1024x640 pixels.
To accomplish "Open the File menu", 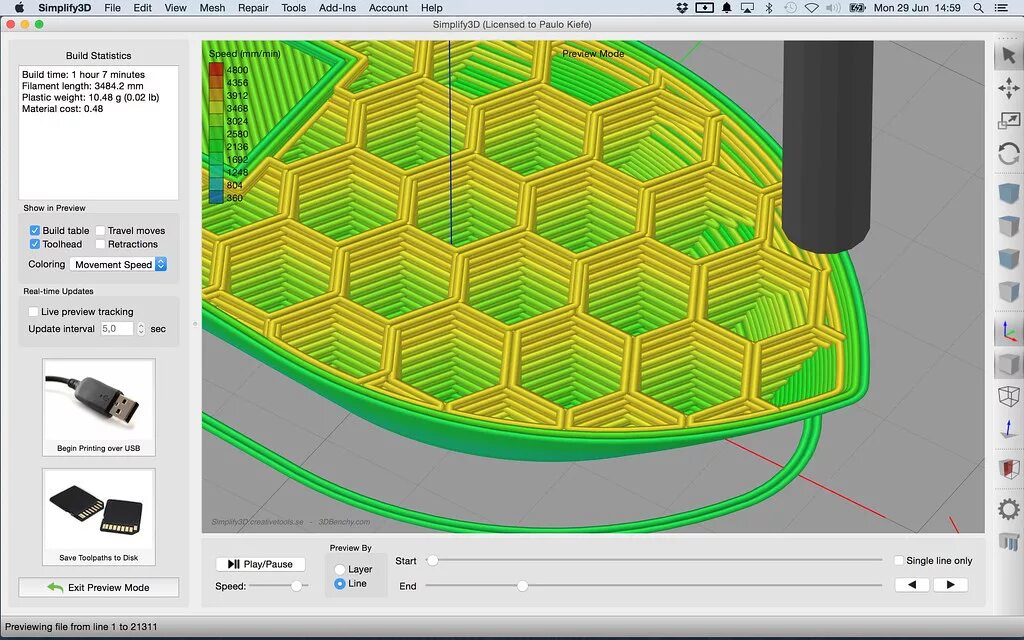I will click(x=112, y=8).
